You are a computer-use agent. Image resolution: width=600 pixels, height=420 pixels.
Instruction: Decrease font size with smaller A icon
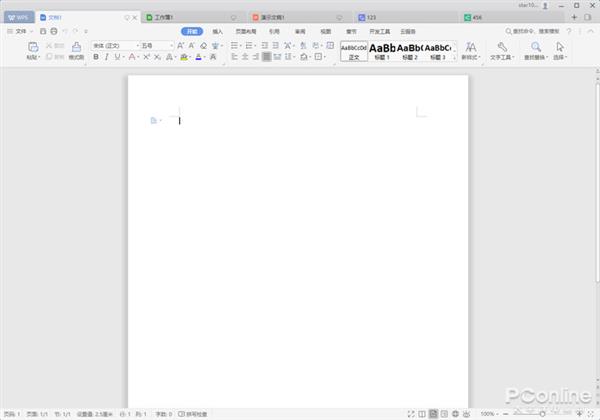[x=192, y=46]
